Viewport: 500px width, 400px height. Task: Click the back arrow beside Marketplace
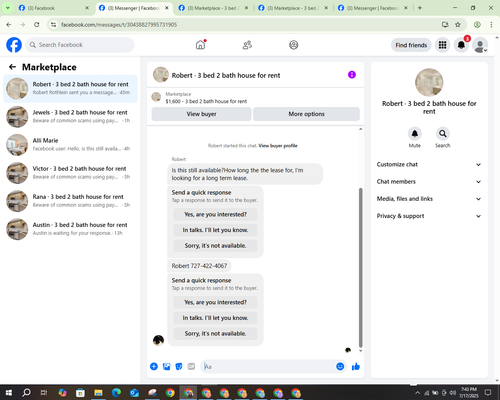[12, 67]
